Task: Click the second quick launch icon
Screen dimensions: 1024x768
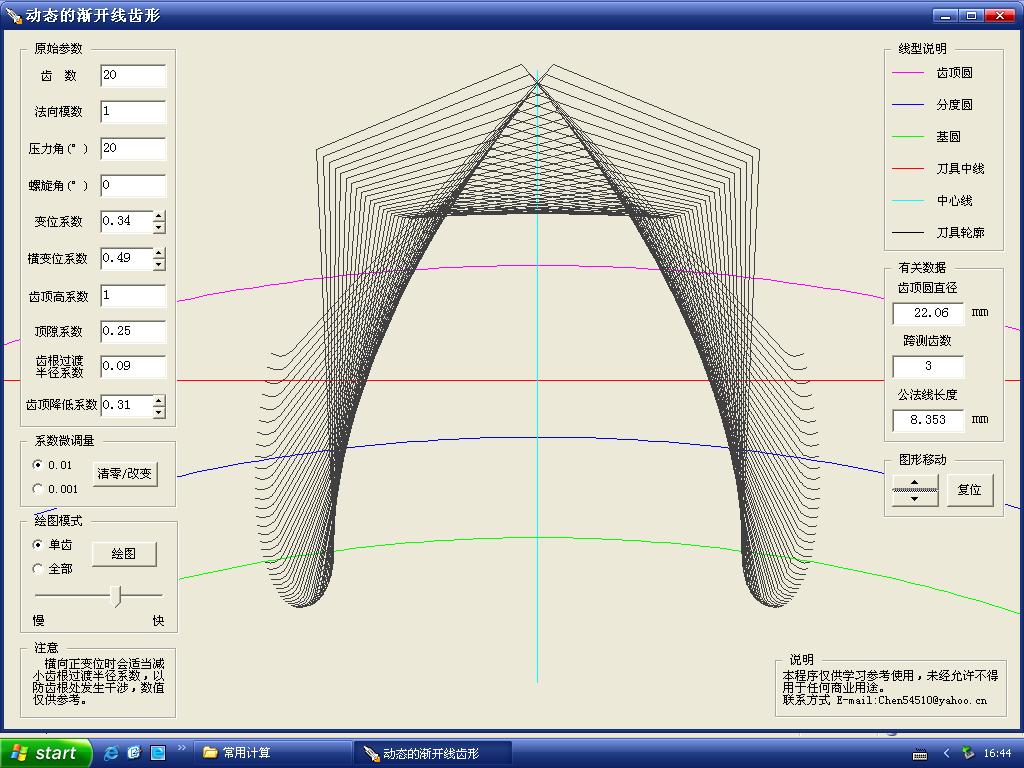Action: point(135,753)
